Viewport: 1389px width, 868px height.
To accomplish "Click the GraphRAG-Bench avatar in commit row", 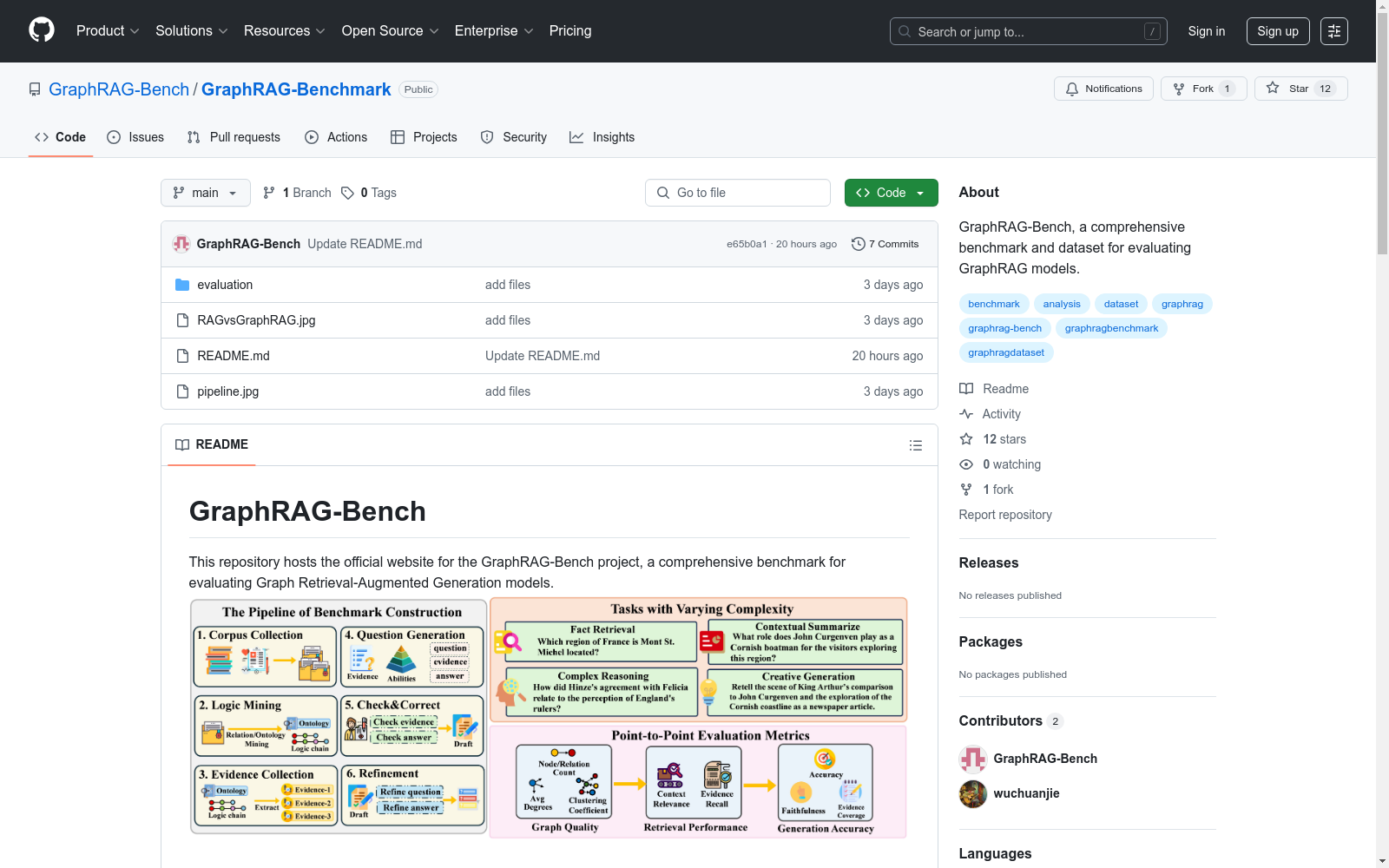I will pyautogui.click(x=181, y=244).
